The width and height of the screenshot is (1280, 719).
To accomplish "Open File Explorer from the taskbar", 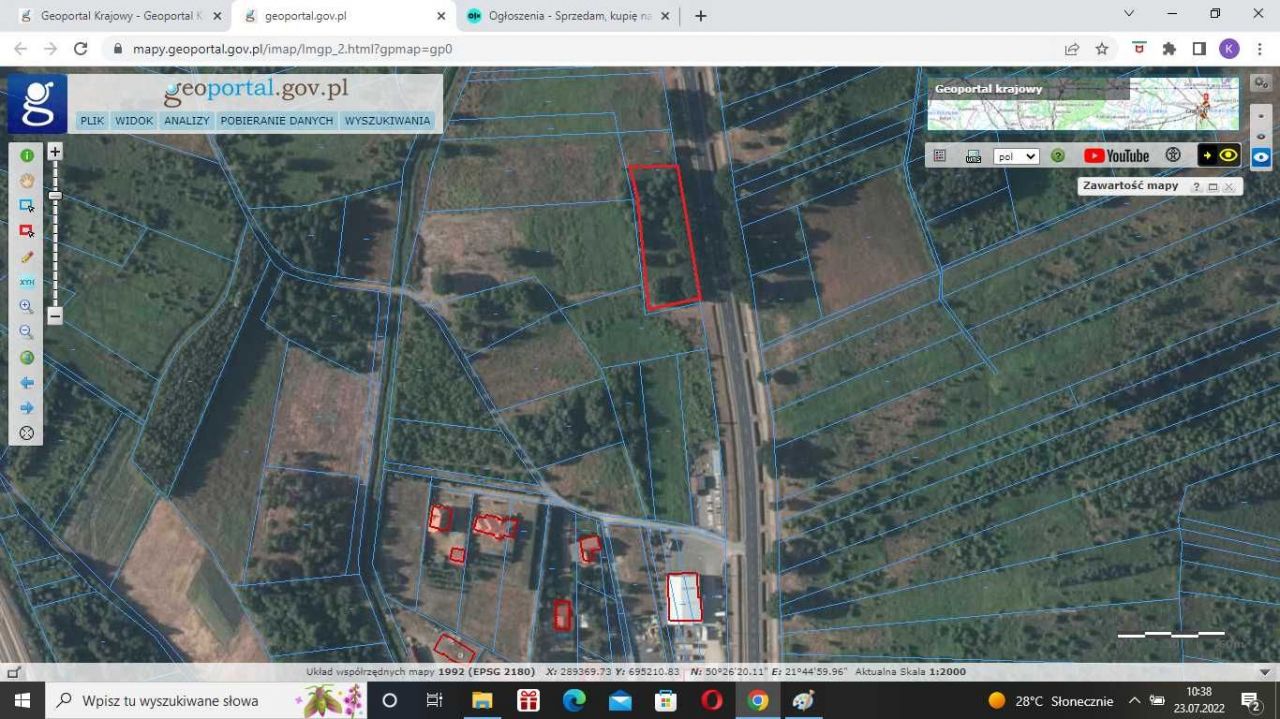I will (482, 700).
